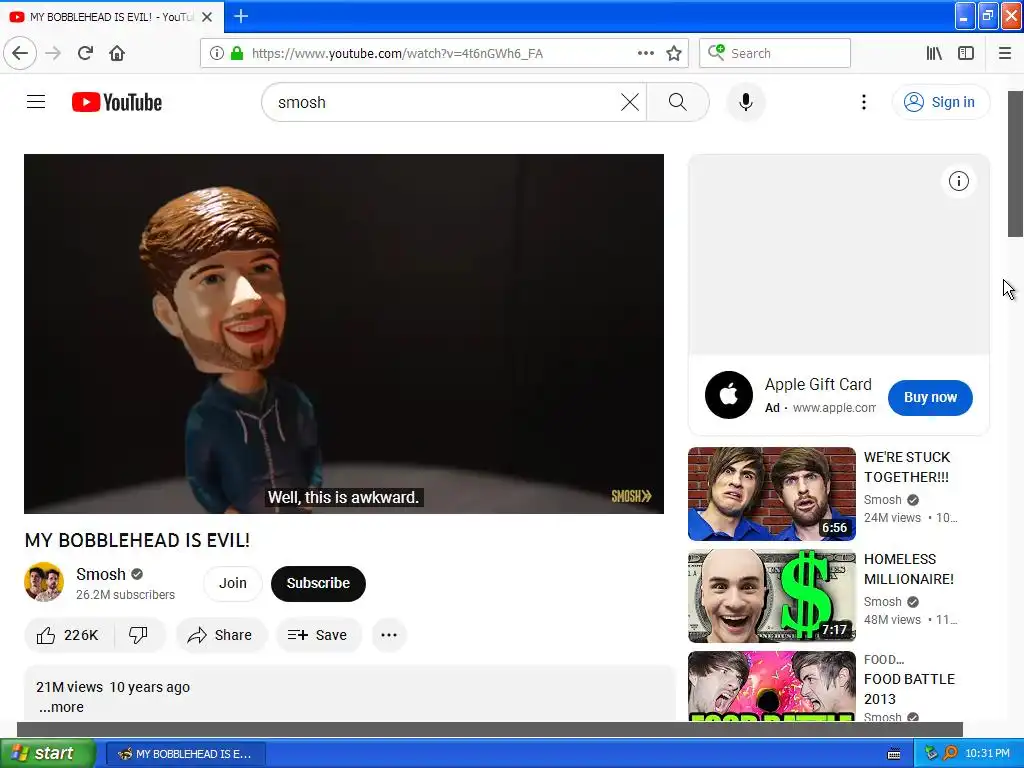Click the browser address bar URL
Image resolution: width=1024 pixels, height=768 pixels.
coord(397,54)
